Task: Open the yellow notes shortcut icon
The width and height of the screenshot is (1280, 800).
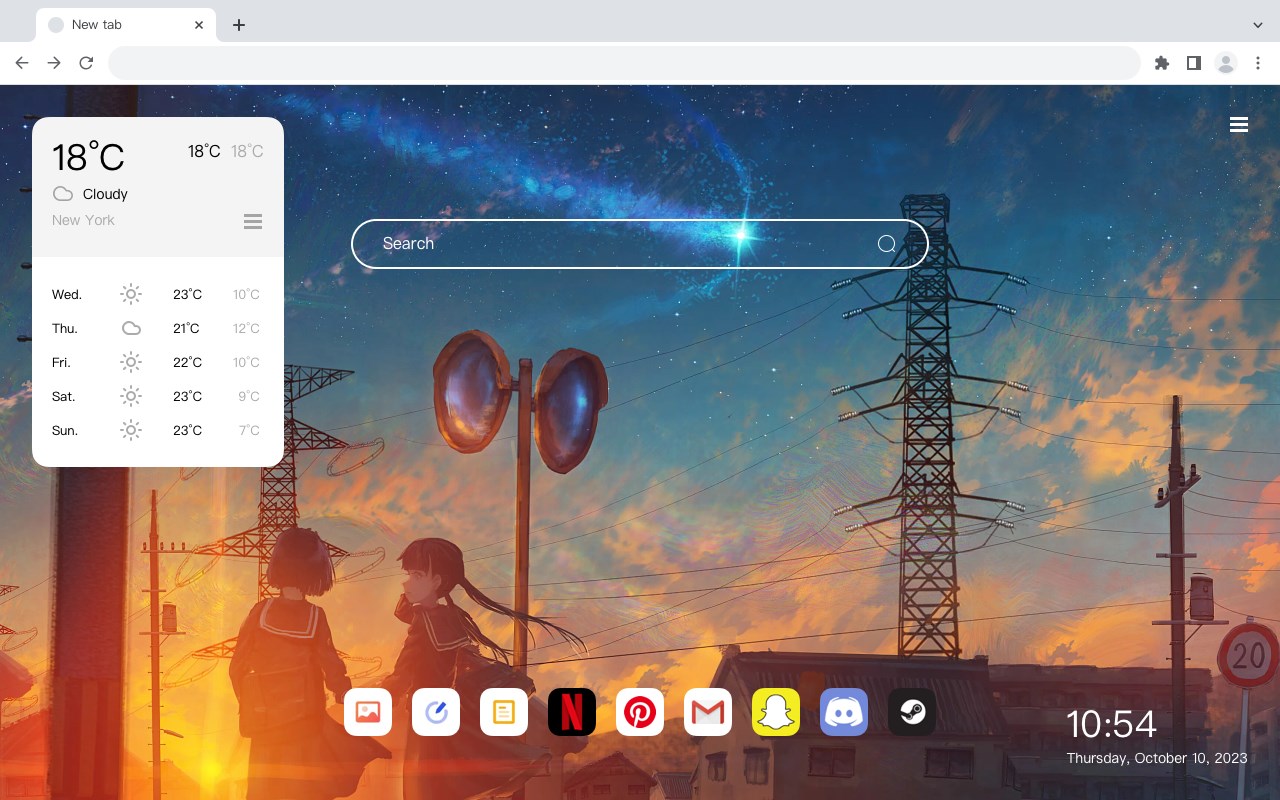Action: [504, 712]
